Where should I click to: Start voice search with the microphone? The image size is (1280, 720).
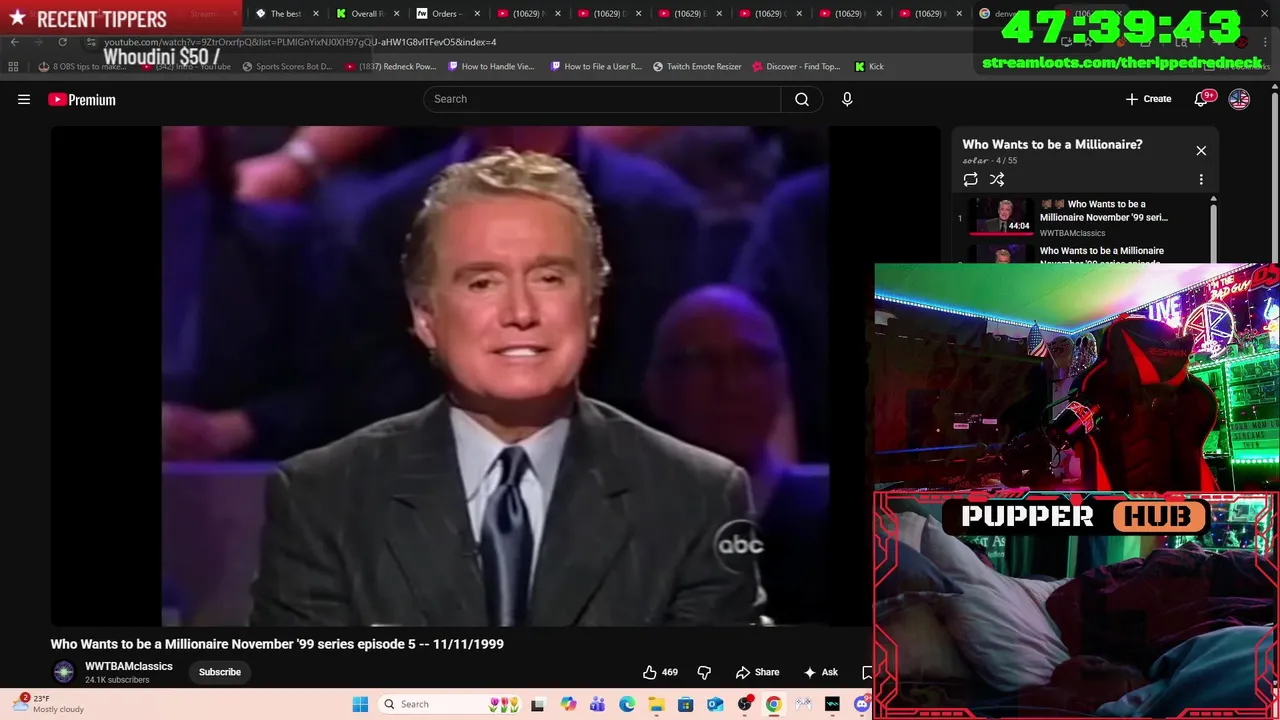(x=847, y=99)
